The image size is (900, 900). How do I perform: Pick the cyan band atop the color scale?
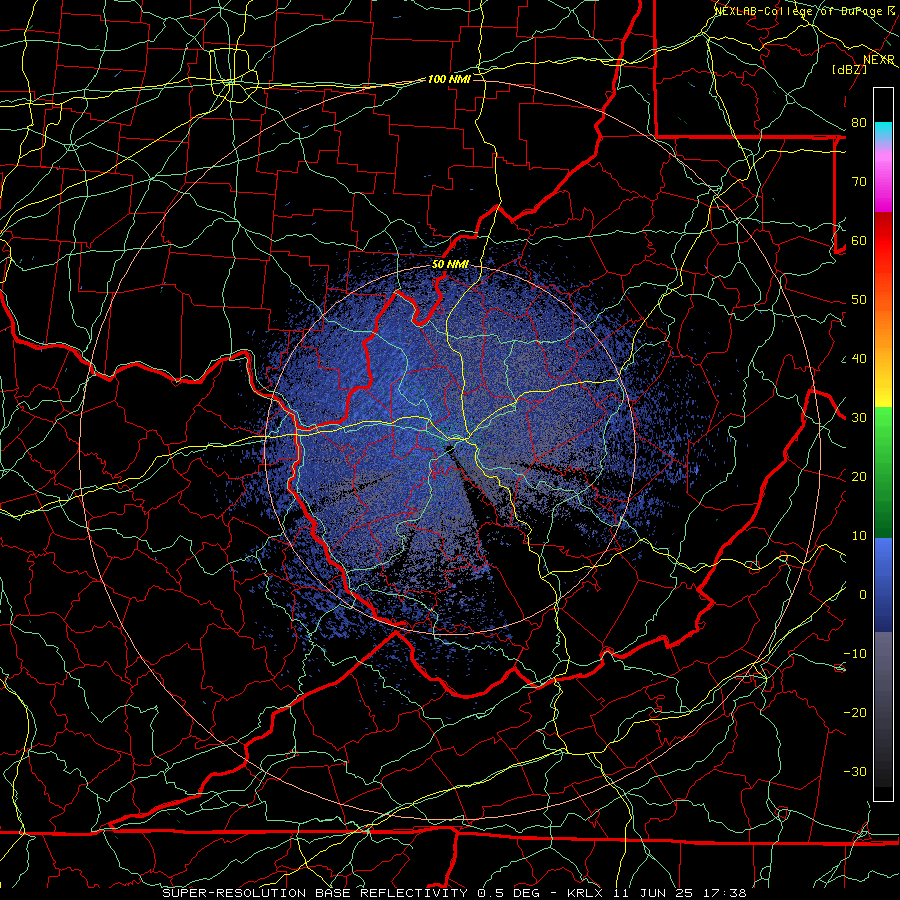click(x=883, y=132)
